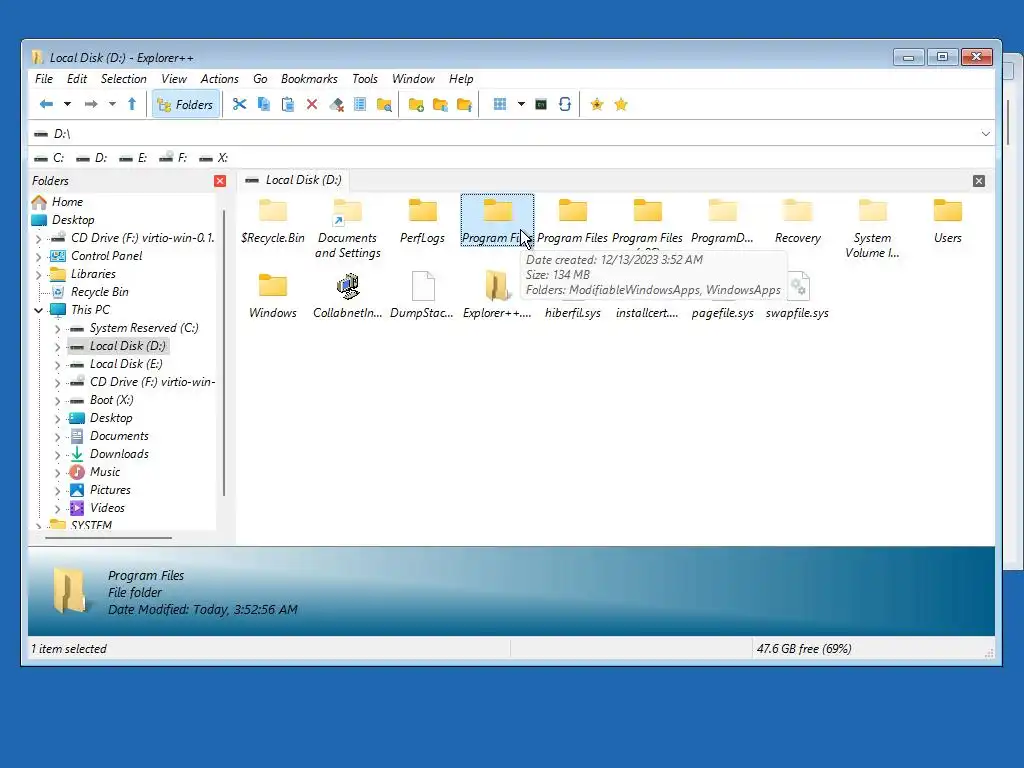Open the Search folder tool
Viewport: 1024px width, 768px height.
pos(384,104)
